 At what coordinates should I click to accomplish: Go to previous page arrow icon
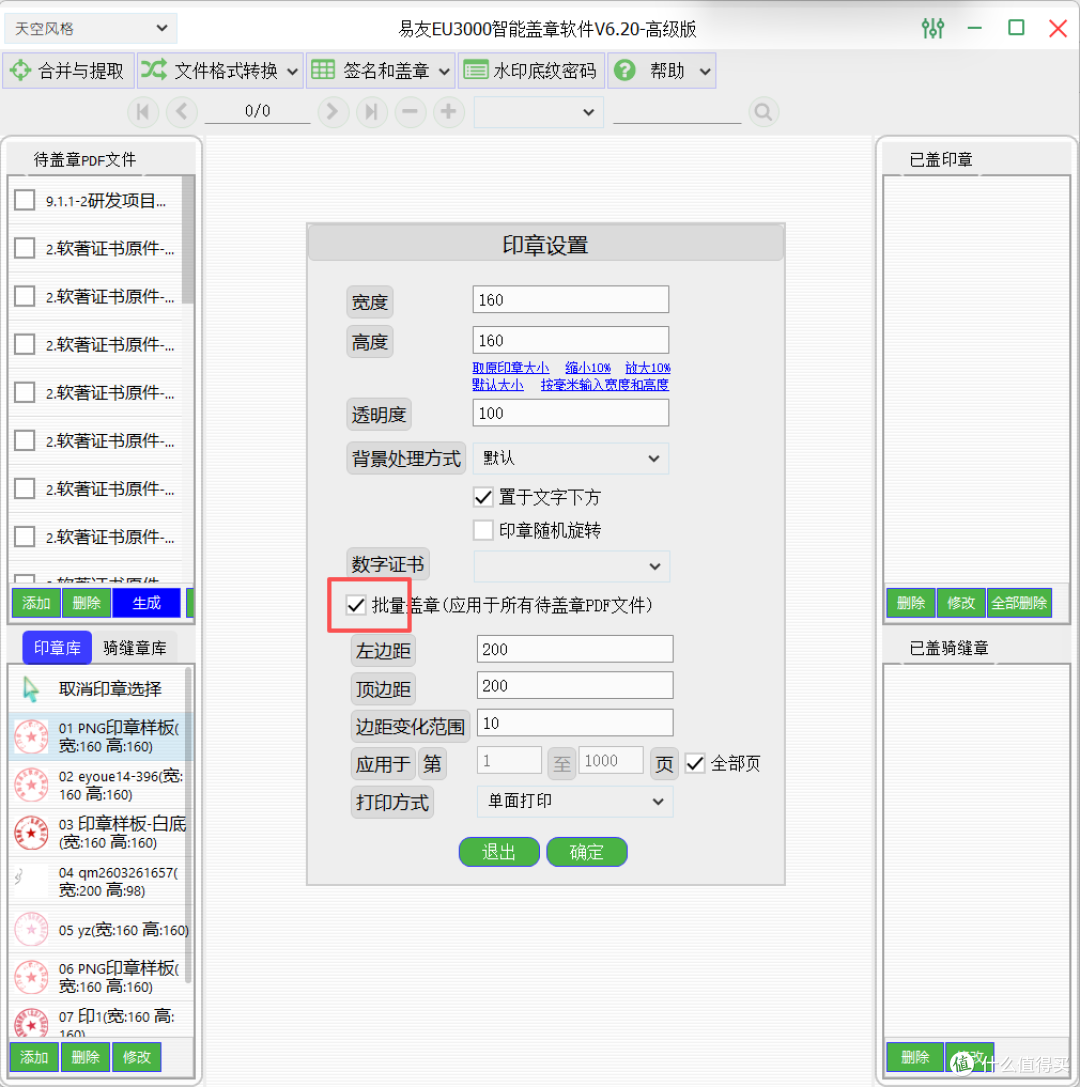[x=182, y=112]
